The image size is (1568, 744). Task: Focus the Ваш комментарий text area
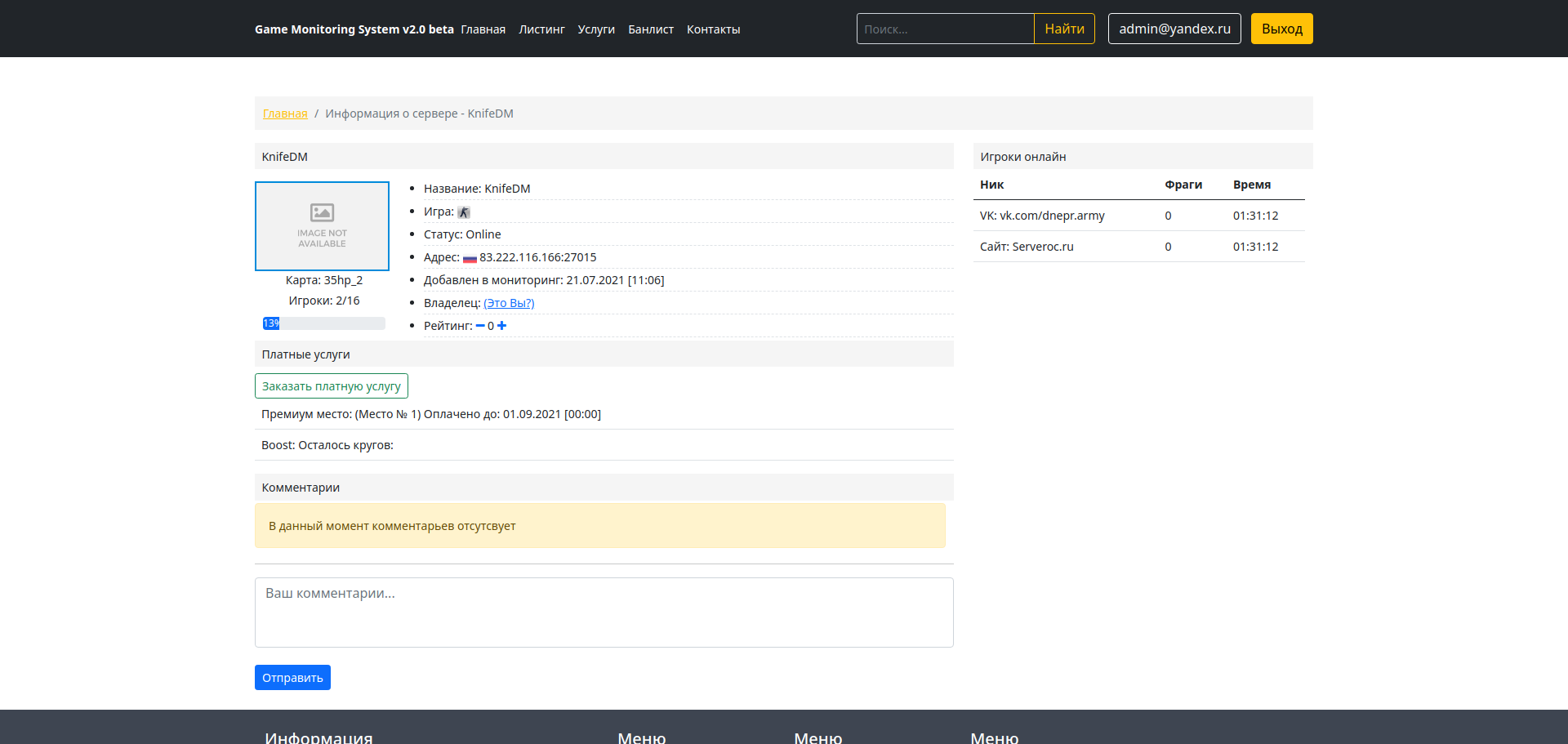coord(604,613)
